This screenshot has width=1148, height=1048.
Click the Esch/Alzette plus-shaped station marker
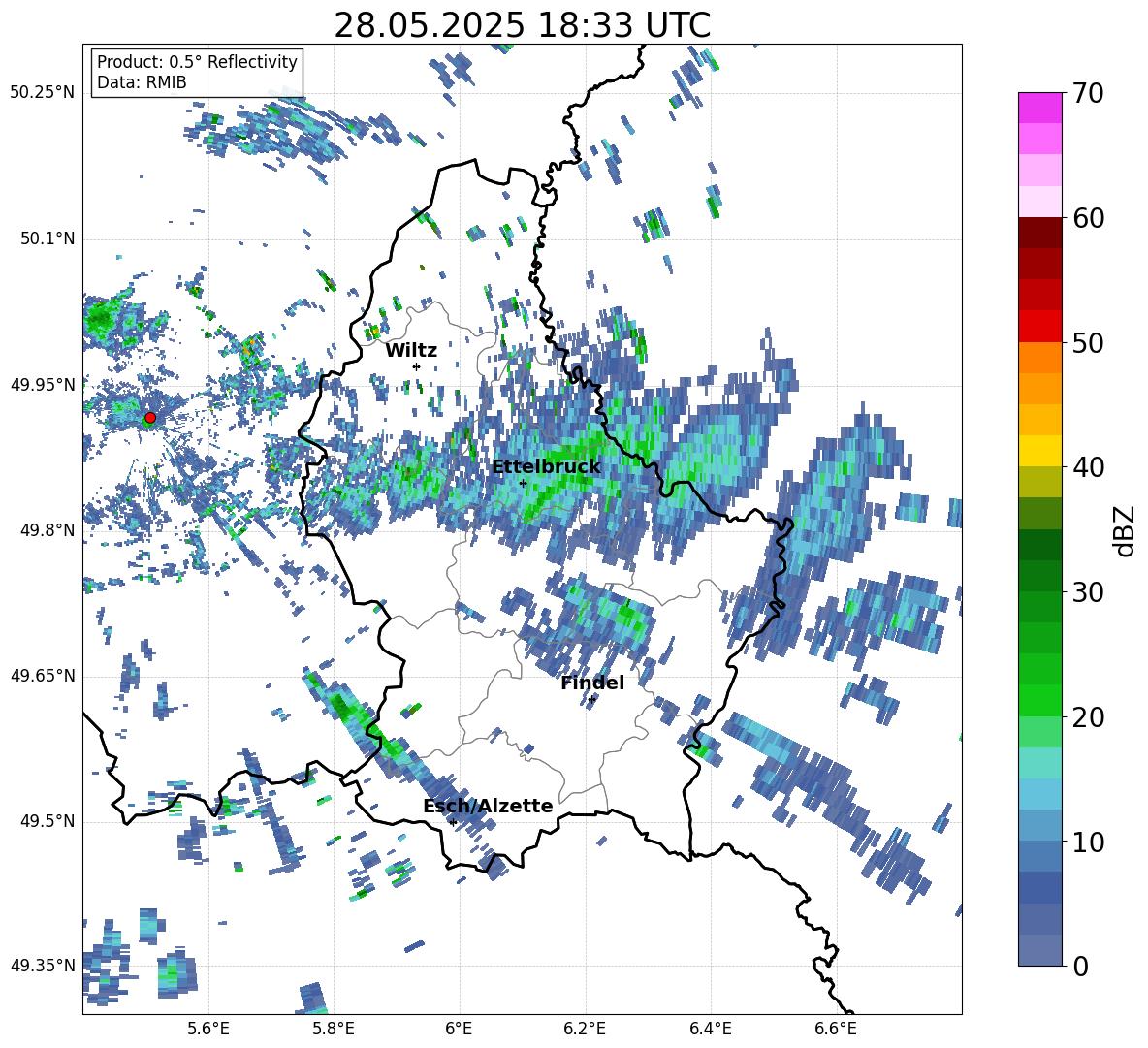[453, 822]
